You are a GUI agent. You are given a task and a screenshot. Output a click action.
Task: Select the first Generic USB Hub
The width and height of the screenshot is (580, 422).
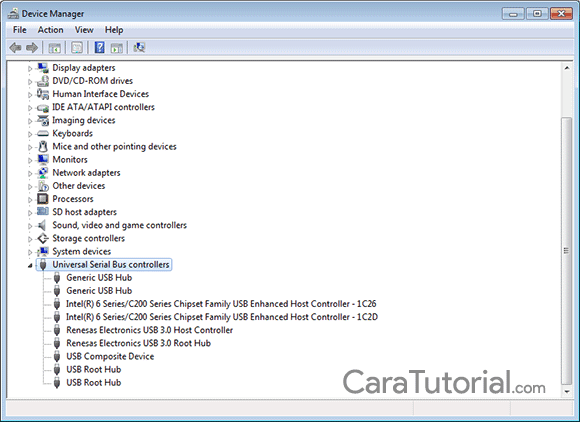pos(99,278)
